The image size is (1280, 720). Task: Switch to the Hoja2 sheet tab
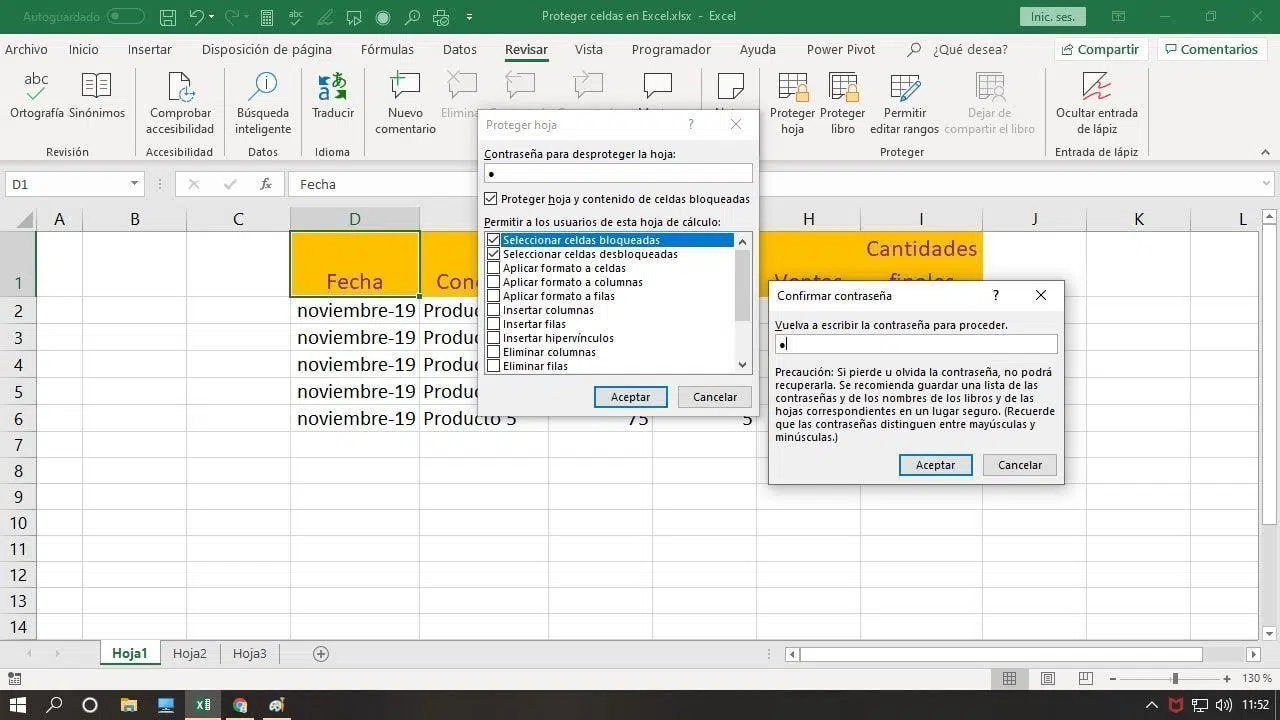pyautogui.click(x=189, y=653)
